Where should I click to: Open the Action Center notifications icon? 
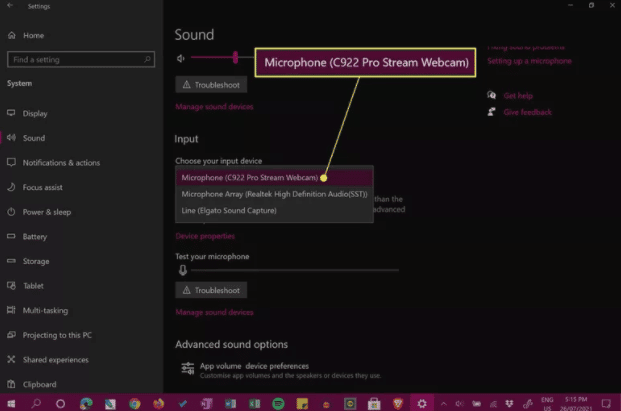(x=606, y=403)
